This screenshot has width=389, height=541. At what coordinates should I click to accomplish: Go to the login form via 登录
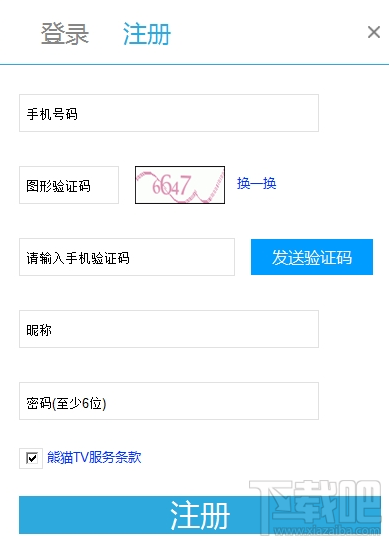(65, 34)
